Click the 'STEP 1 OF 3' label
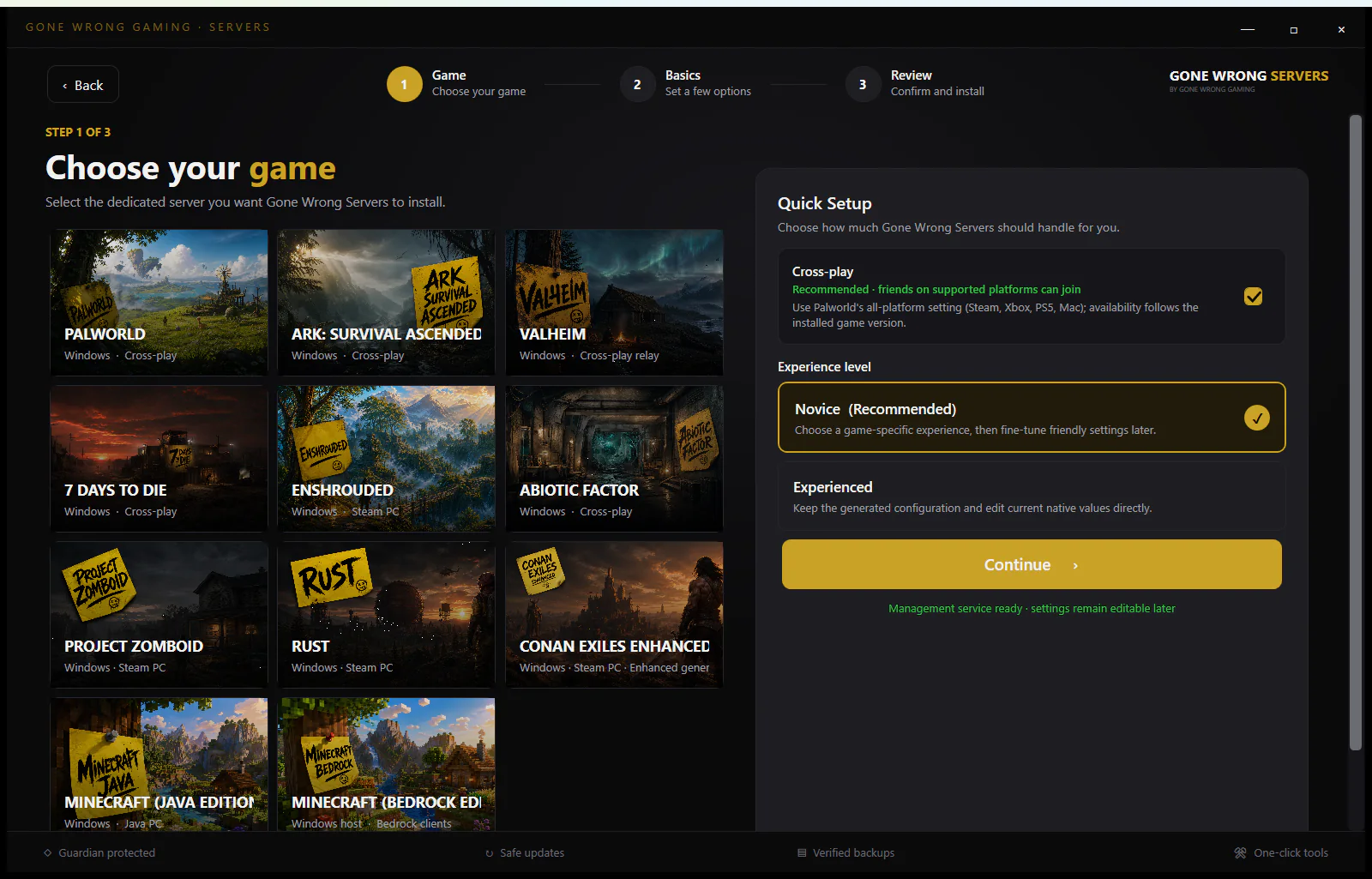Viewport: 1372px width, 879px height. coord(78,132)
